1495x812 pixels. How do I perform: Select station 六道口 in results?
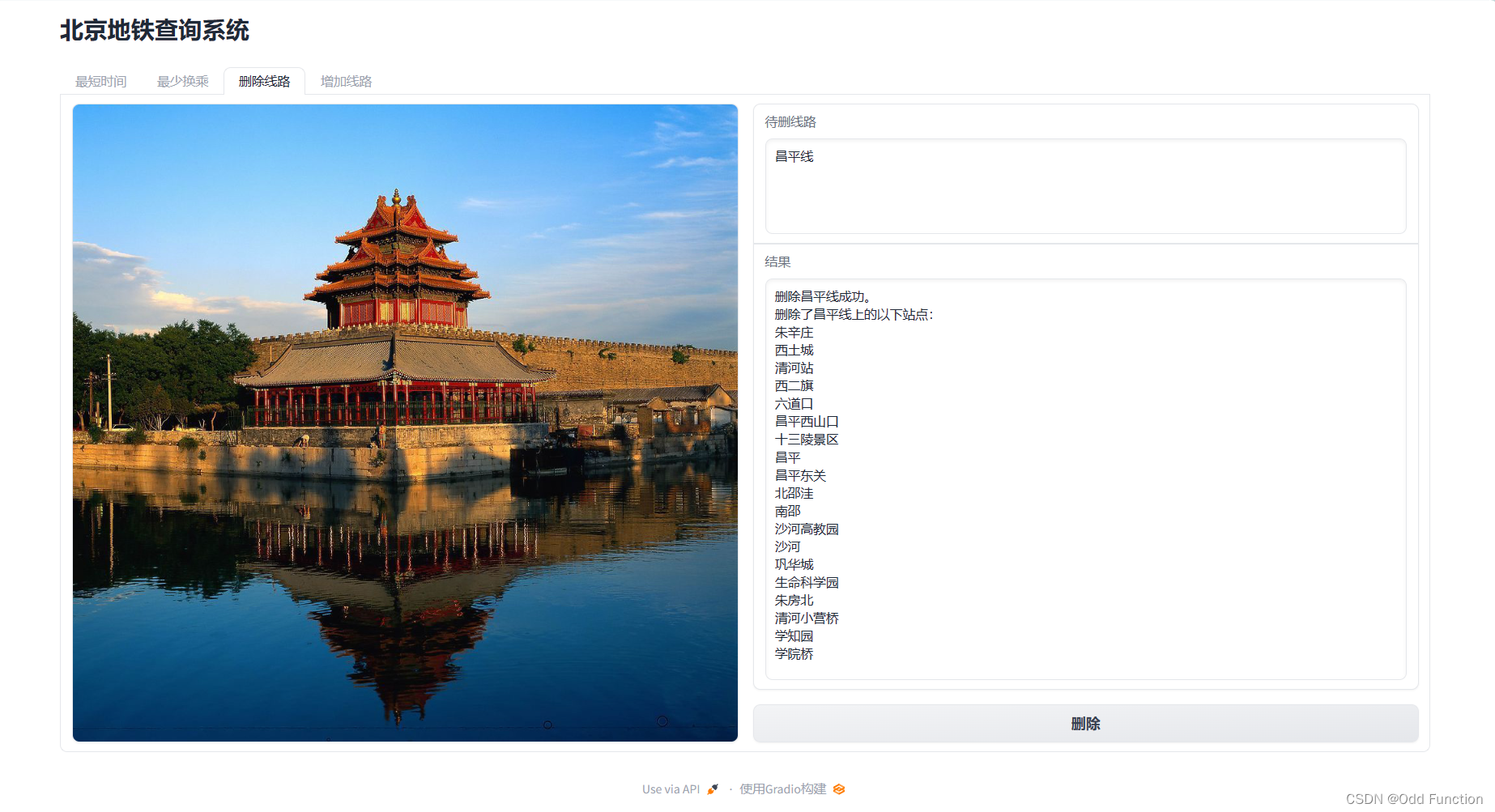[x=794, y=403]
